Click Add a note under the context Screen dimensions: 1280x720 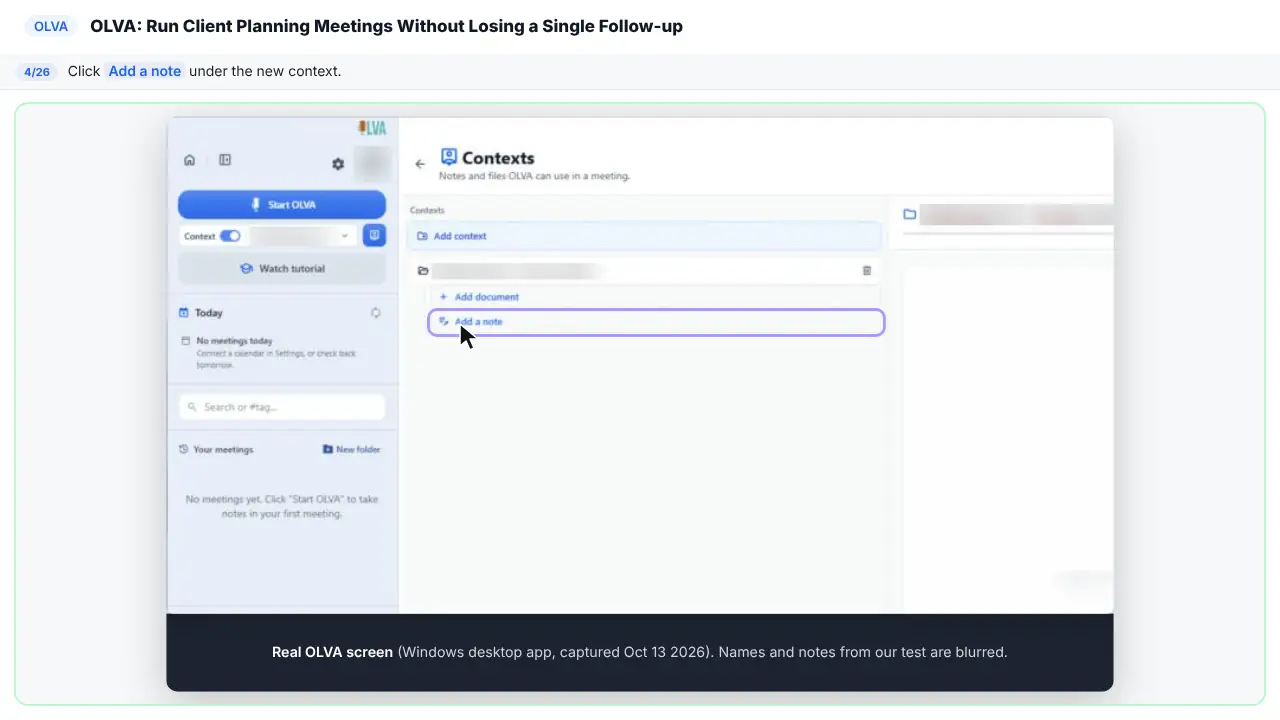656,322
